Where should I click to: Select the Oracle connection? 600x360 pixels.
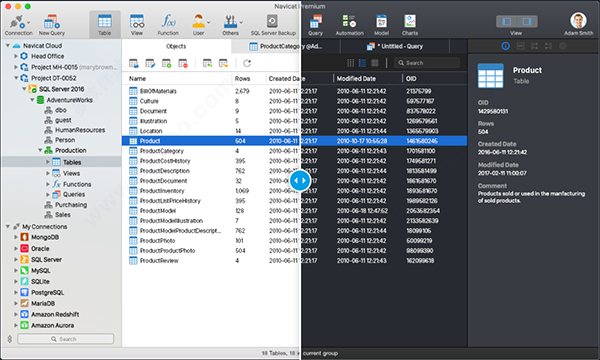pos(40,249)
